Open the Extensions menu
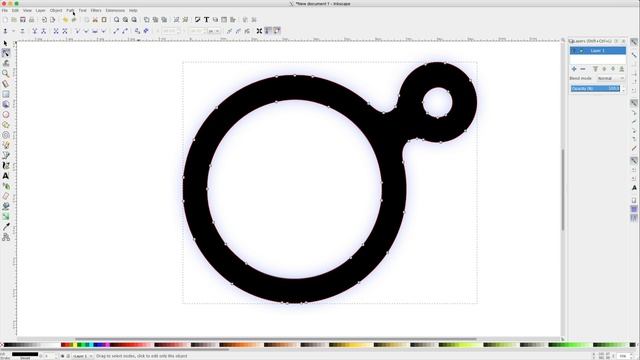The image size is (640, 360). 115,11
